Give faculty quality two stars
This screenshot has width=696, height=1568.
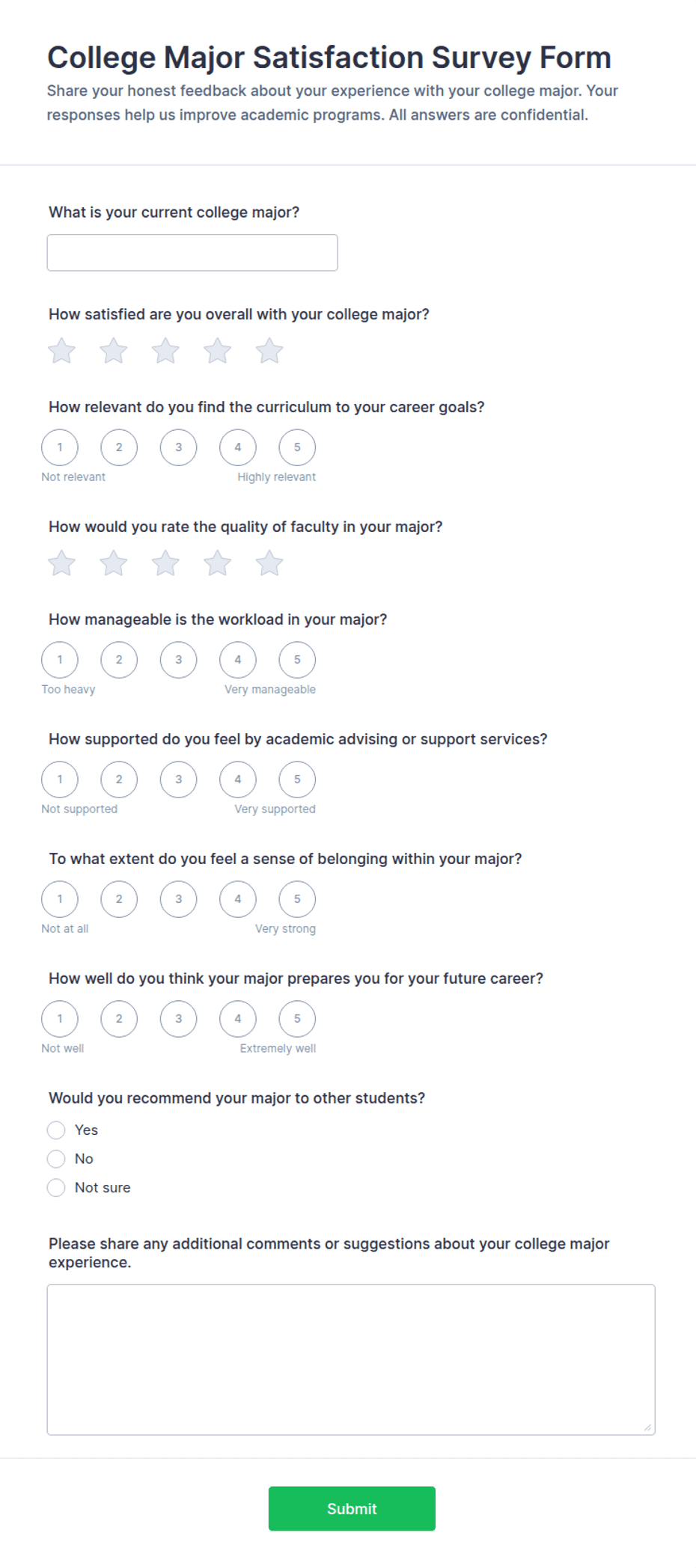click(x=114, y=563)
